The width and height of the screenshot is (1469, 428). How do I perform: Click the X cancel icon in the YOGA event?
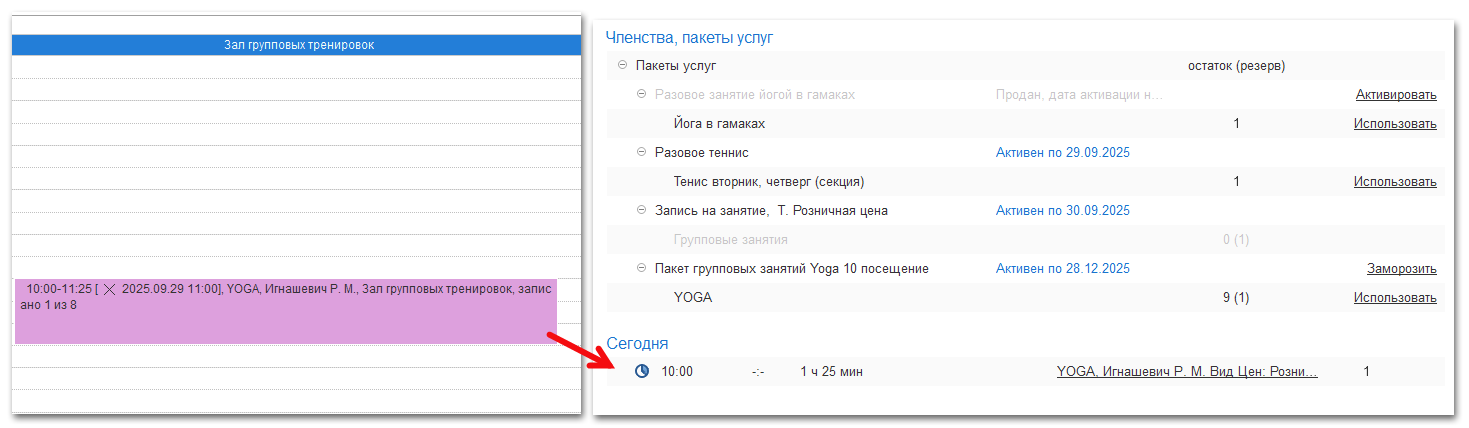[110, 288]
